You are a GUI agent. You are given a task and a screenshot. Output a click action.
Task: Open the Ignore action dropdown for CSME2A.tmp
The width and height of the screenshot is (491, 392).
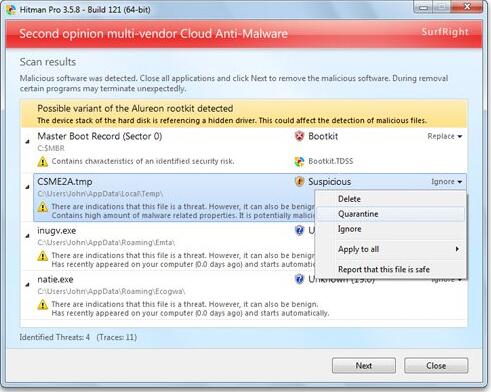pyautogui.click(x=447, y=182)
